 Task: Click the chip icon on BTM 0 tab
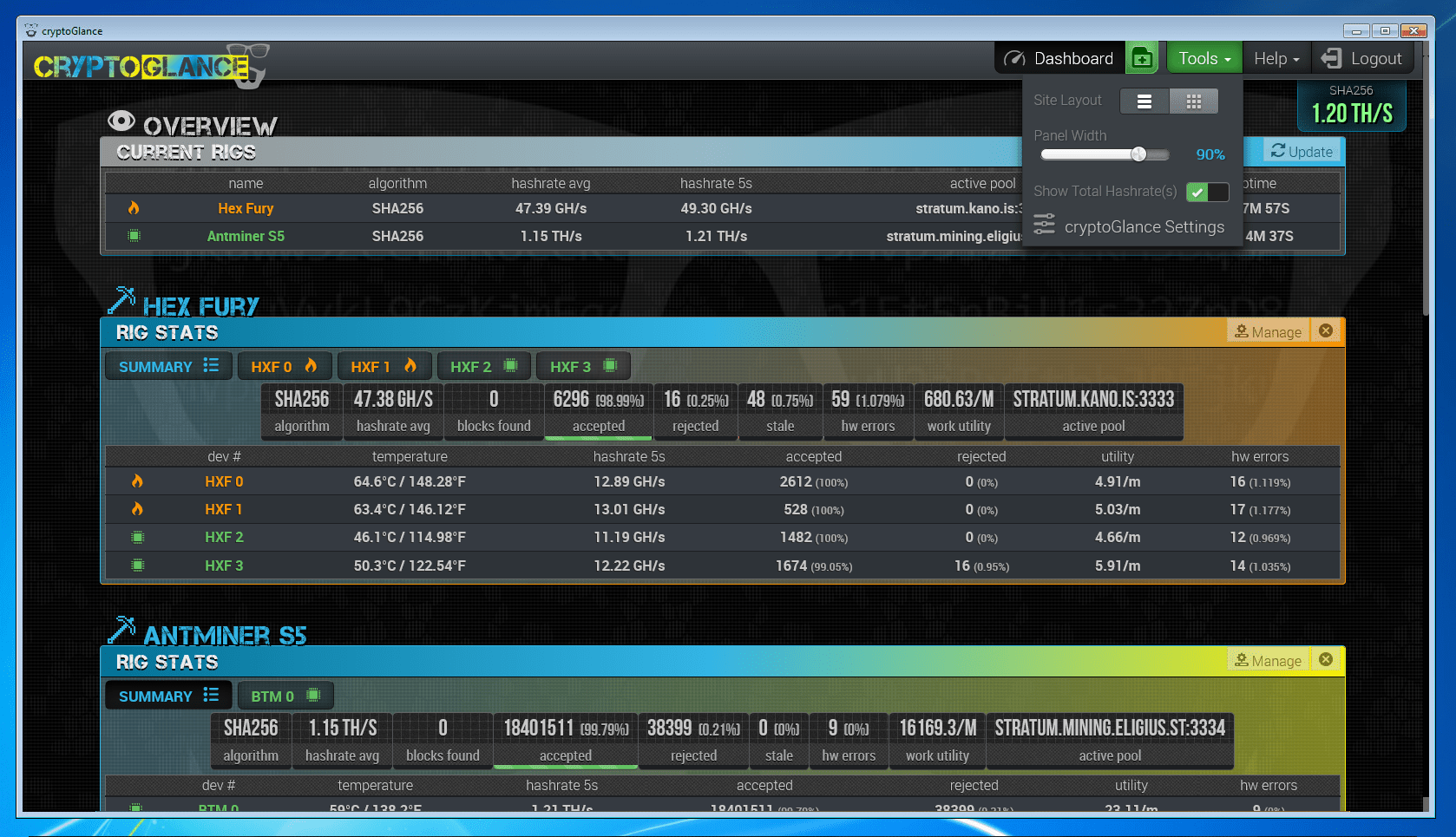click(x=313, y=695)
